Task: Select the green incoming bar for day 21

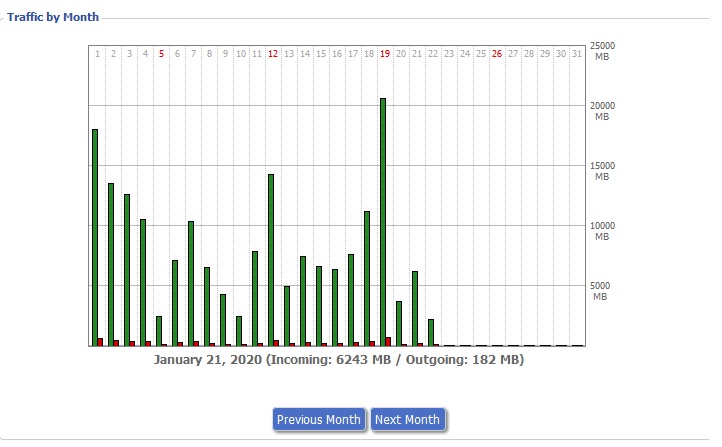Action: 415,308
